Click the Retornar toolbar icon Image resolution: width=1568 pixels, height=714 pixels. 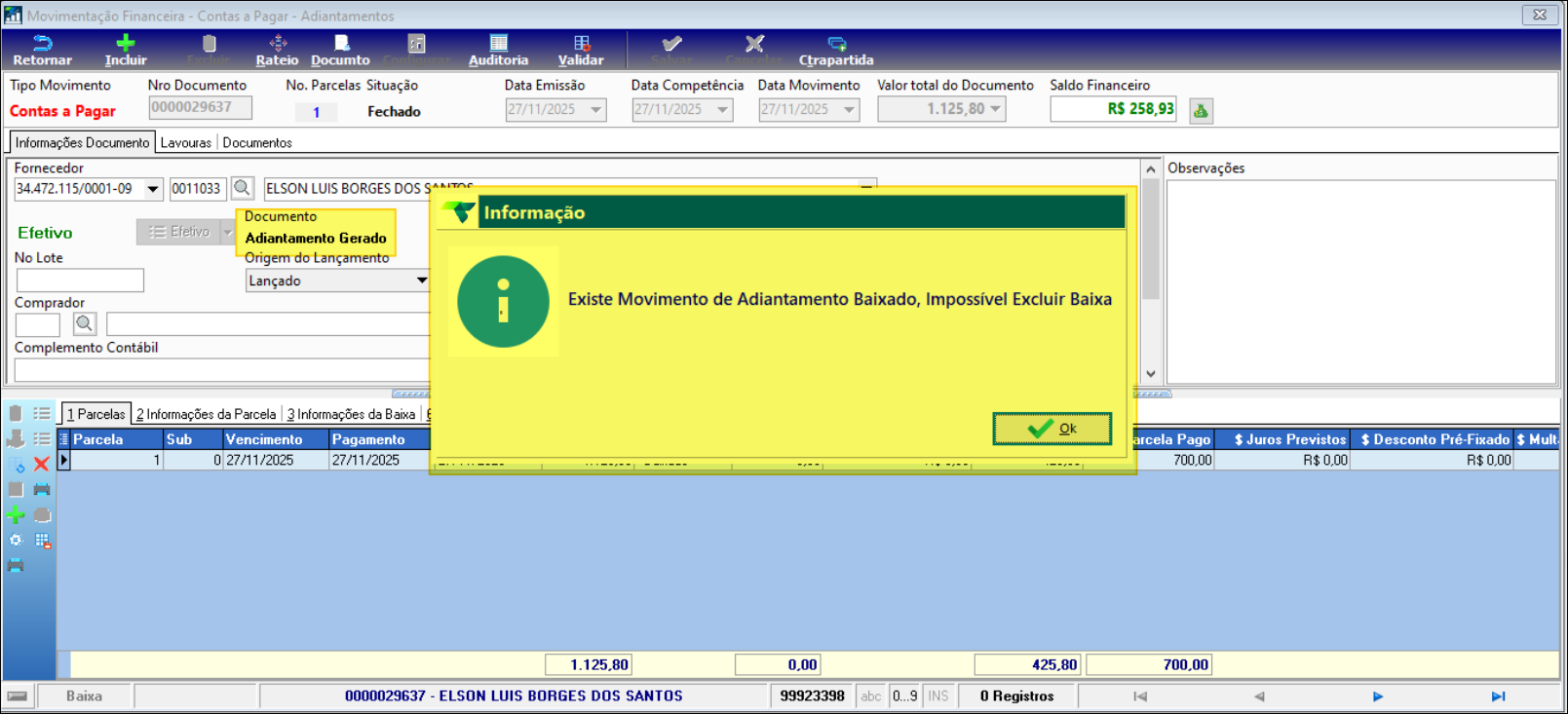click(x=42, y=51)
